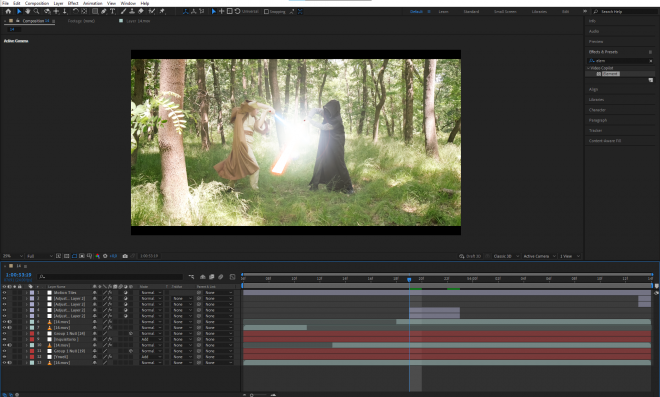Select the Roto Brush tool
The height and width of the screenshot is (397, 660).
coord(152,11)
